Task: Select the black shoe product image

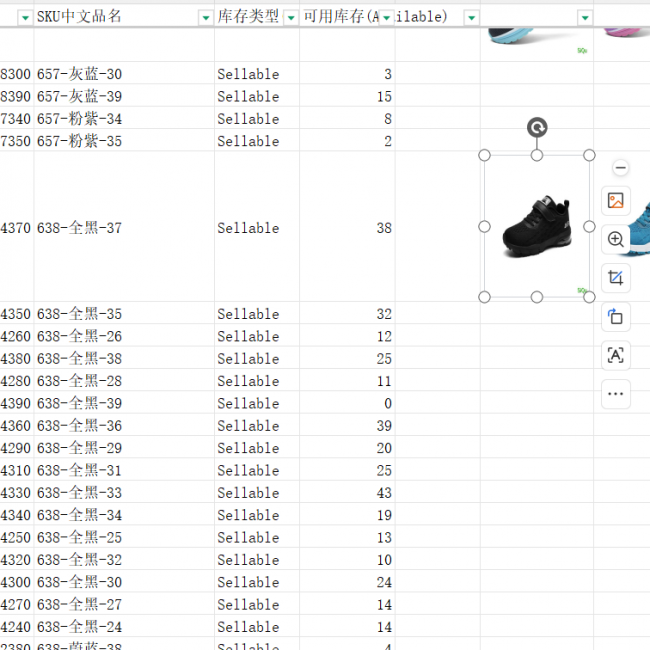Action: click(x=537, y=226)
